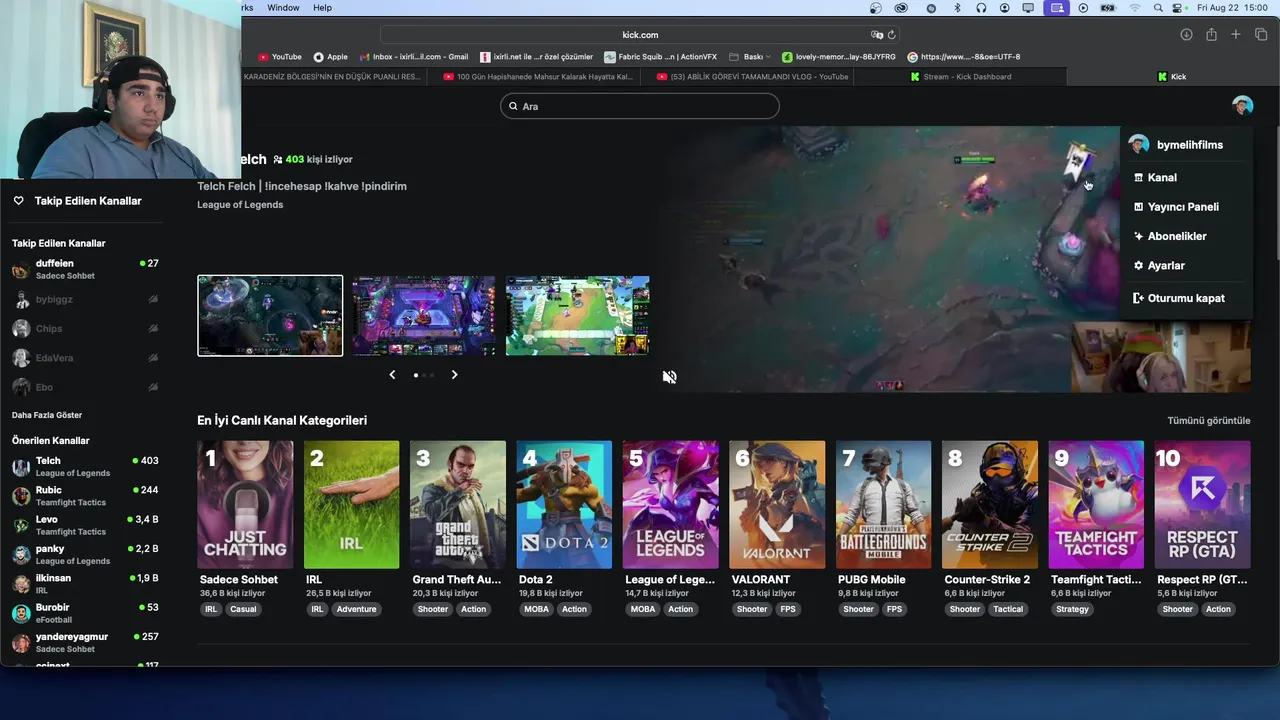The image size is (1280, 720).
Task: Open offline channel bybiggz in the sidebar
Action: click(85, 299)
